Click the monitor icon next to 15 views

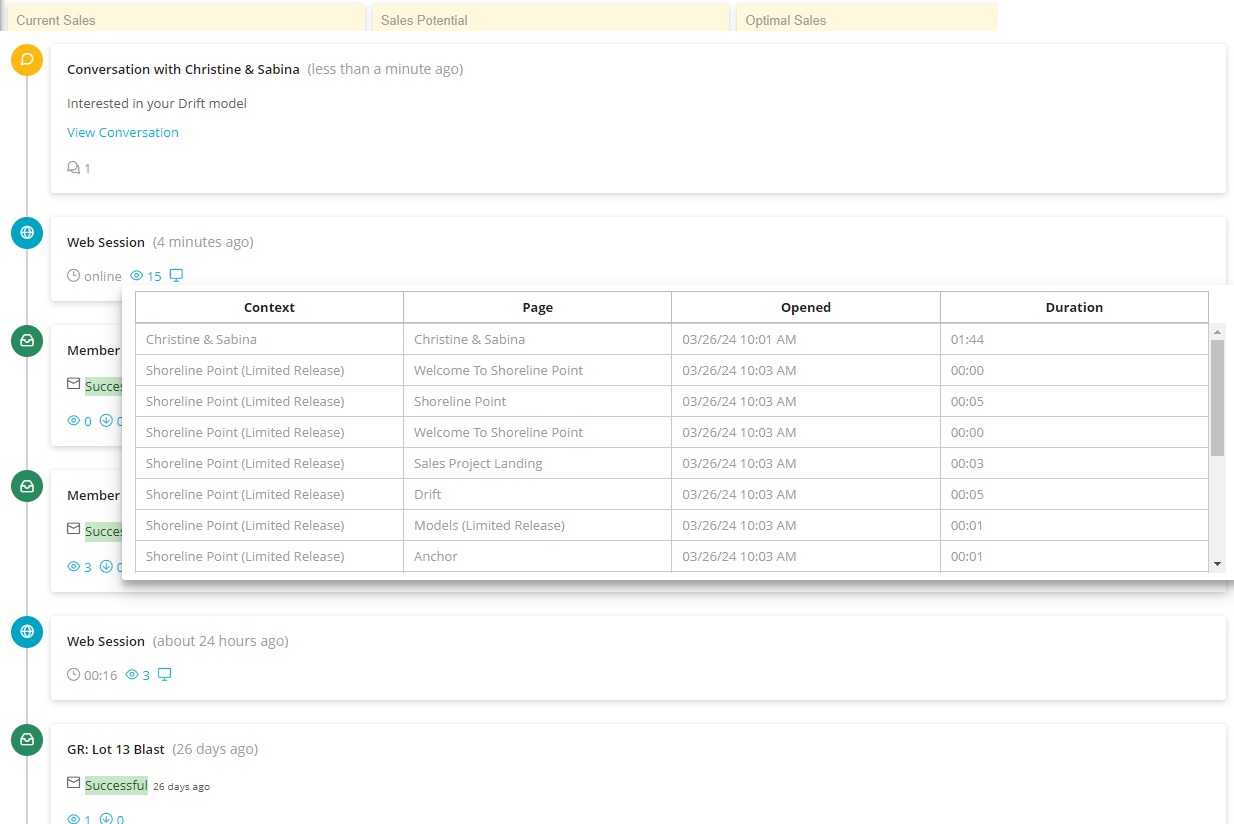point(176,276)
